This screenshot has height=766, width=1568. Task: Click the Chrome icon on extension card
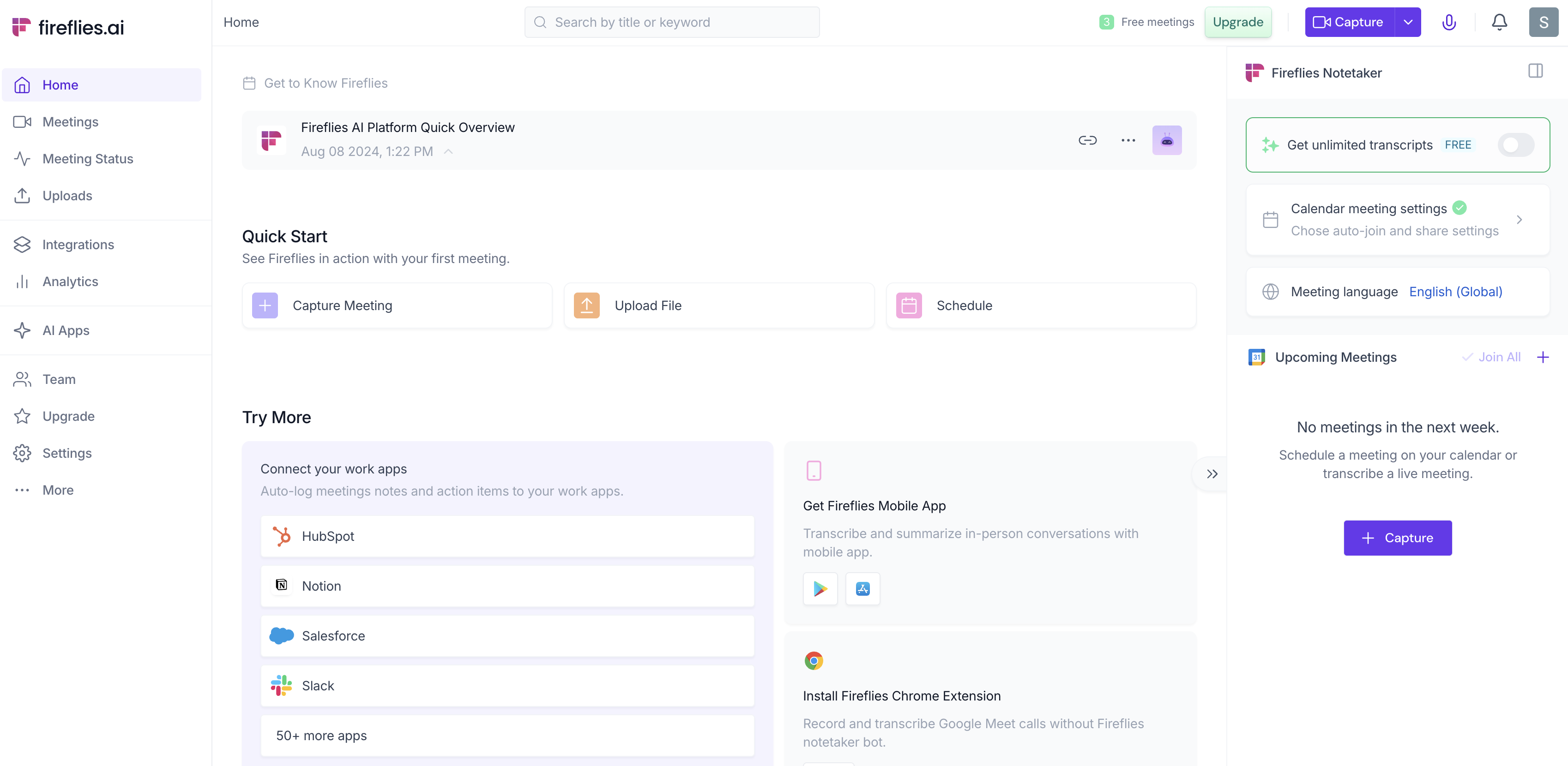click(814, 661)
